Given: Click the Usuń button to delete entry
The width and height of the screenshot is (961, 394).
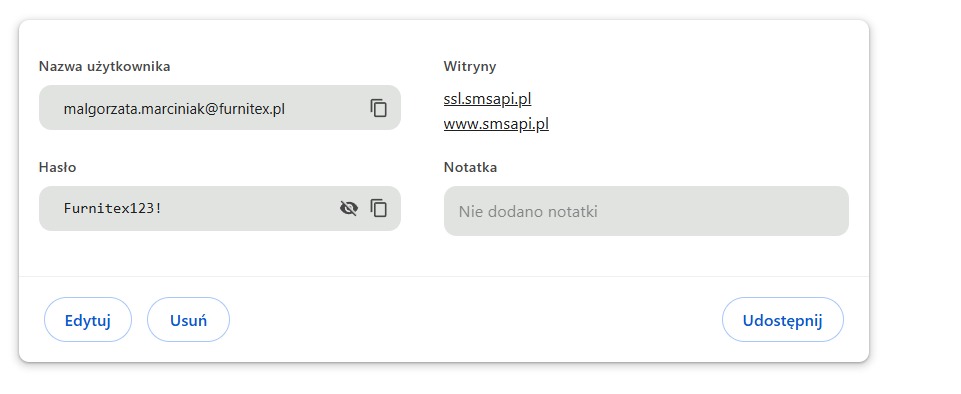Looking at the screenshot, I should 188,320.
